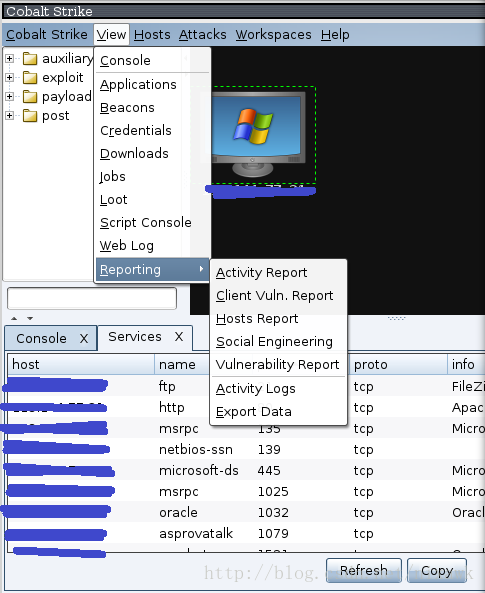Select the asprovatalk service row
The height and width of the screenshot is (593, 485).
[x=246, y=534]
